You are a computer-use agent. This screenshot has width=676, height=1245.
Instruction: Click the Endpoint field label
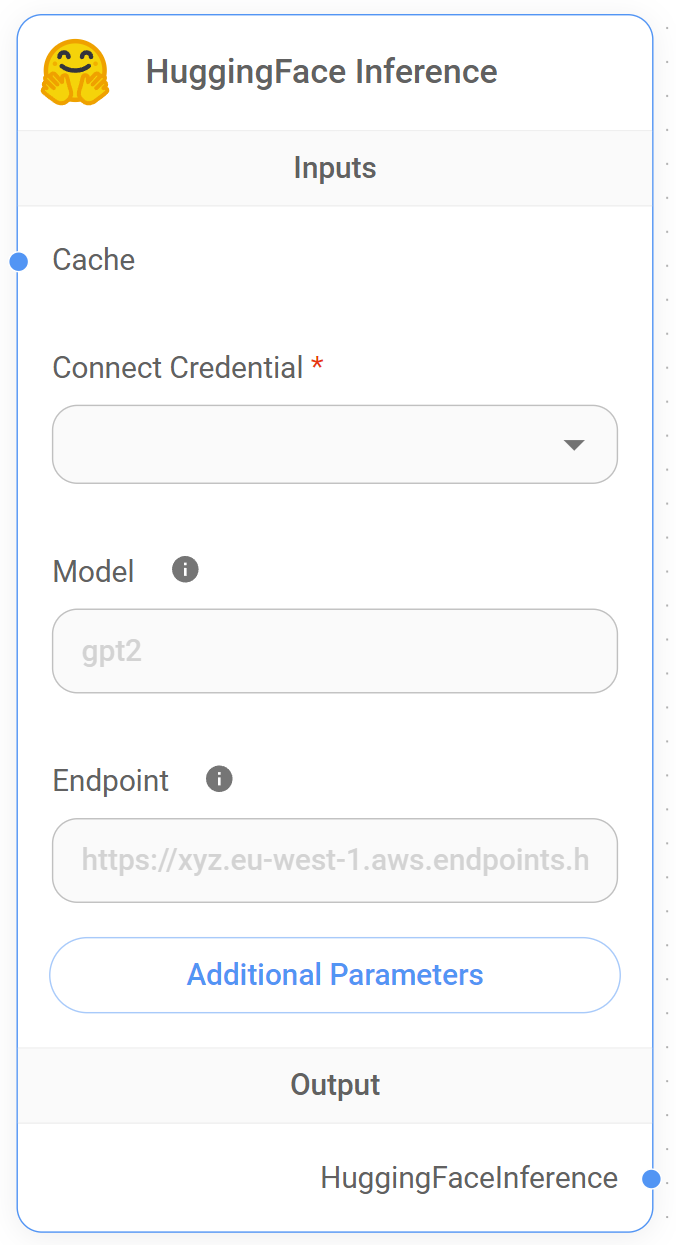[110, 781]
